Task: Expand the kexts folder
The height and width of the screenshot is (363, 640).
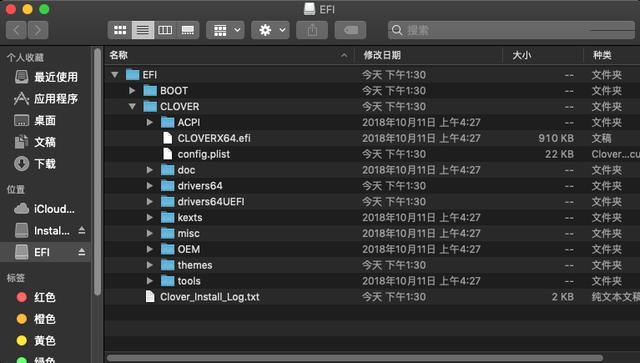Action: click(x=150, y=218)
